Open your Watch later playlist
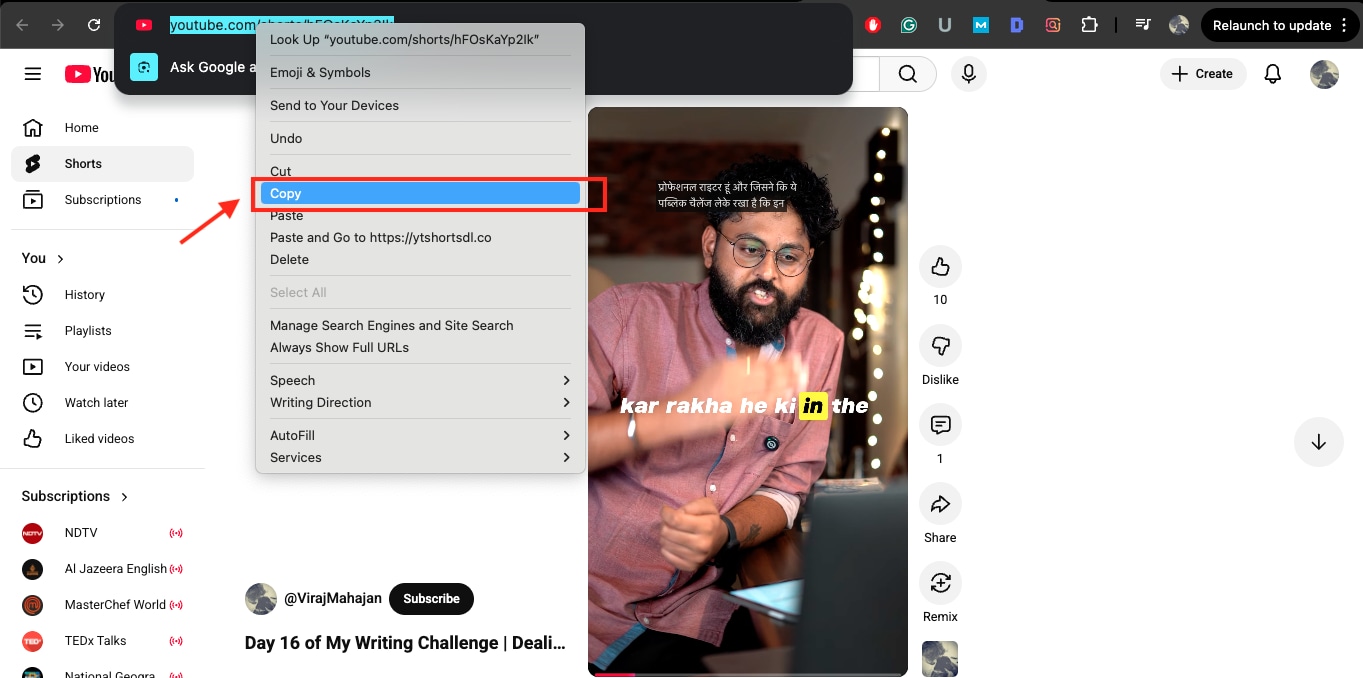1363x678 pixels. (x=95, y=402)
